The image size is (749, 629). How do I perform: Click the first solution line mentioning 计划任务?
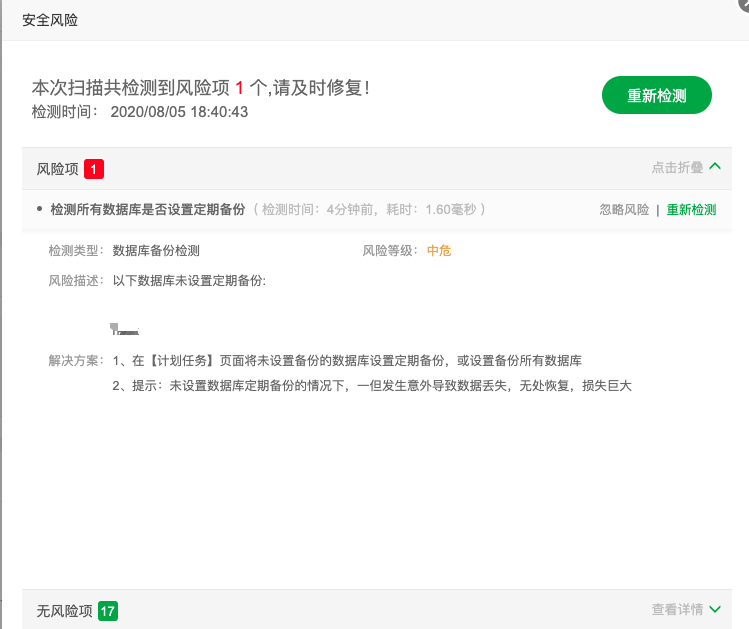347,361
